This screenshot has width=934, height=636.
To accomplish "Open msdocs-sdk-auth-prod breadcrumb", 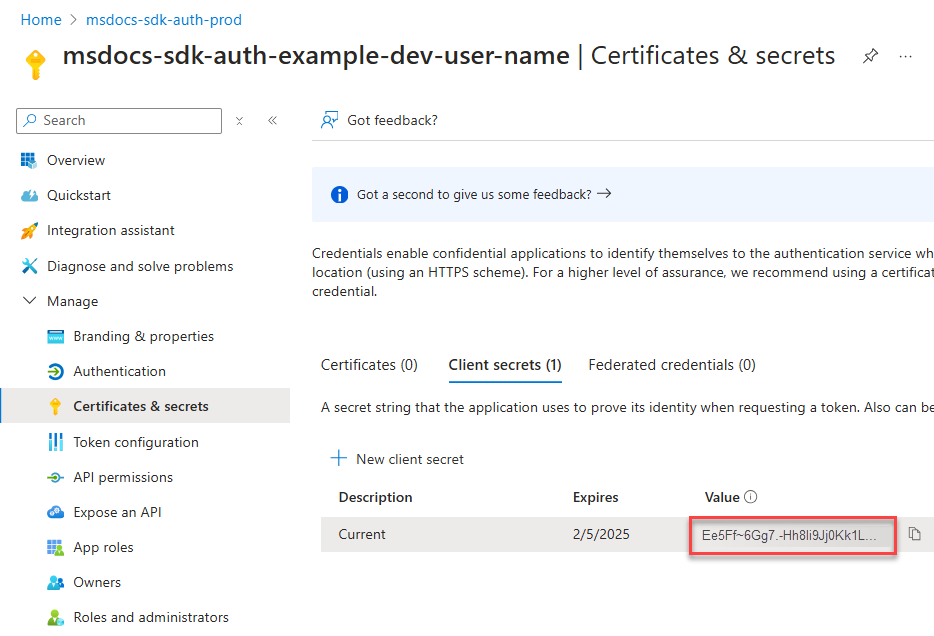I will (164, 20).
